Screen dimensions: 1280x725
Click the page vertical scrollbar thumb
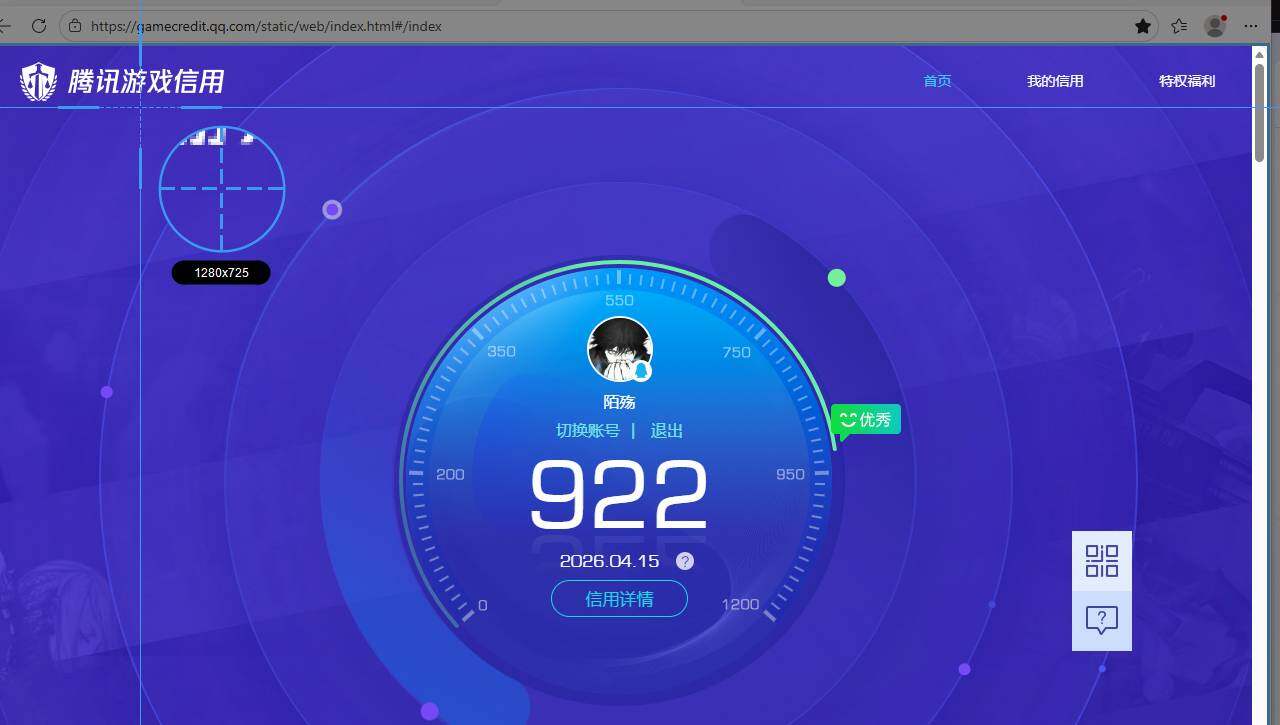click(x=1259, y=110)
